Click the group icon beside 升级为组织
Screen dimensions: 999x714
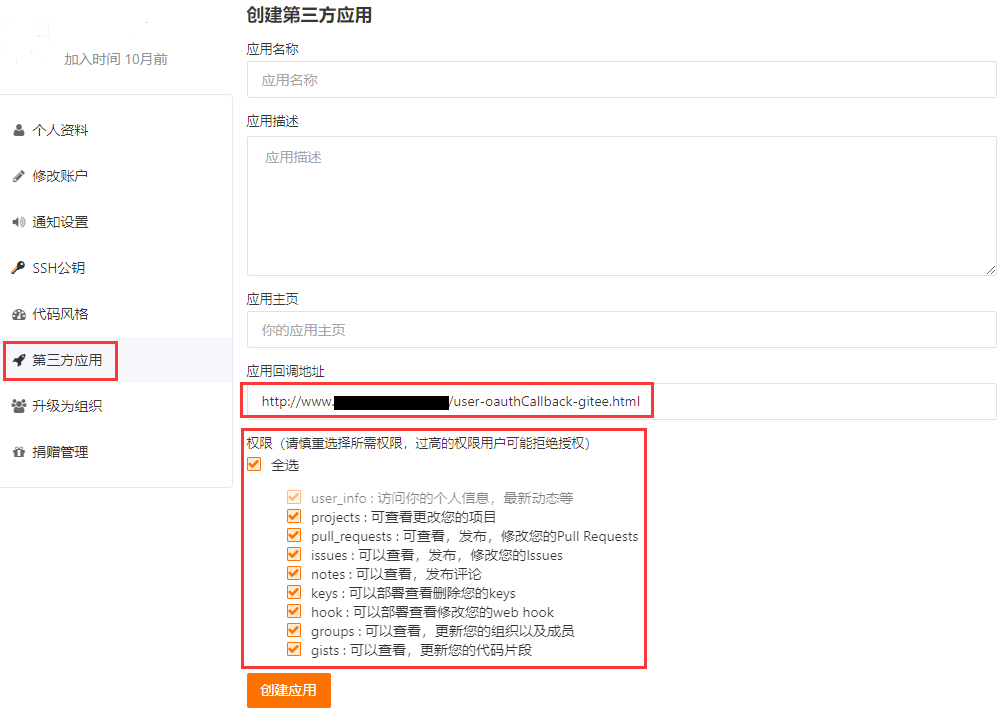point(19,406)
